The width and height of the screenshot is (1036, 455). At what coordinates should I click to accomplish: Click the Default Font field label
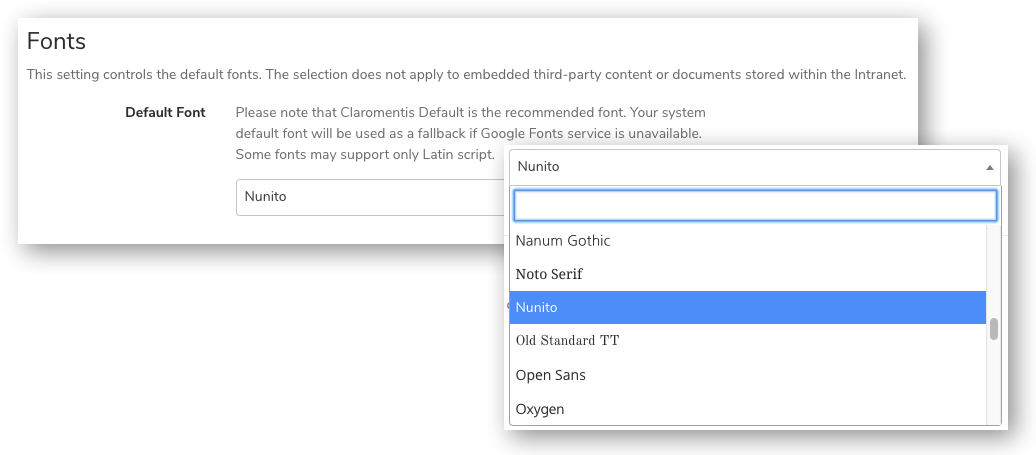(165, 113)
